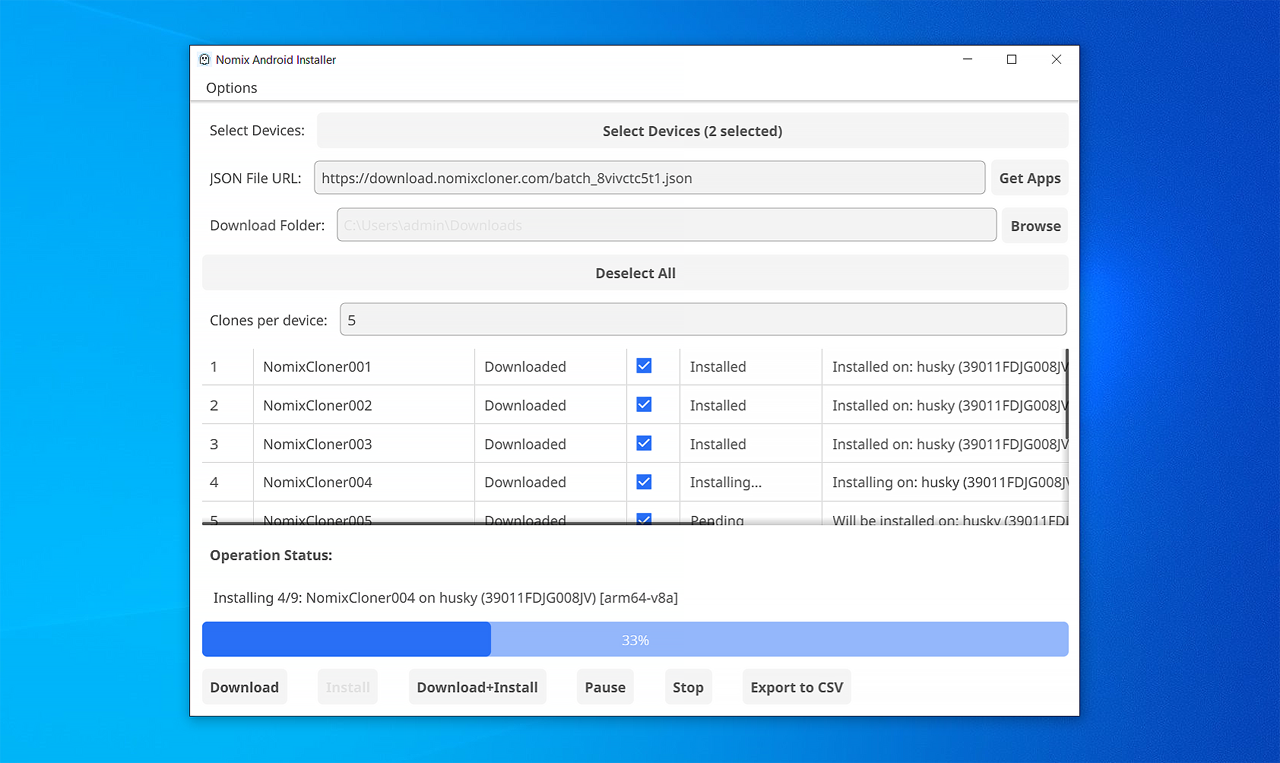Click the Download button
This screenshot has width=1280, height=763.
click(x=244, y=687)
